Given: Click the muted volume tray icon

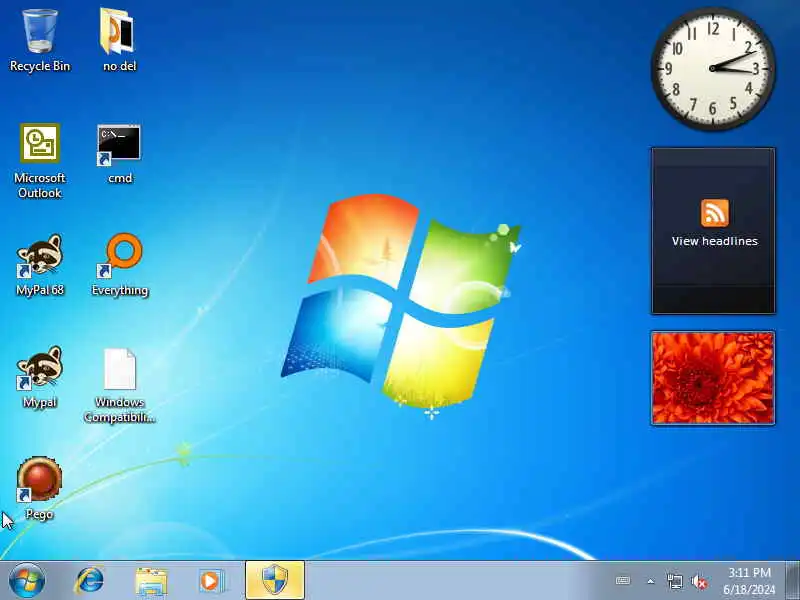Looking at the screenshot, I should [x=699, y=582].
